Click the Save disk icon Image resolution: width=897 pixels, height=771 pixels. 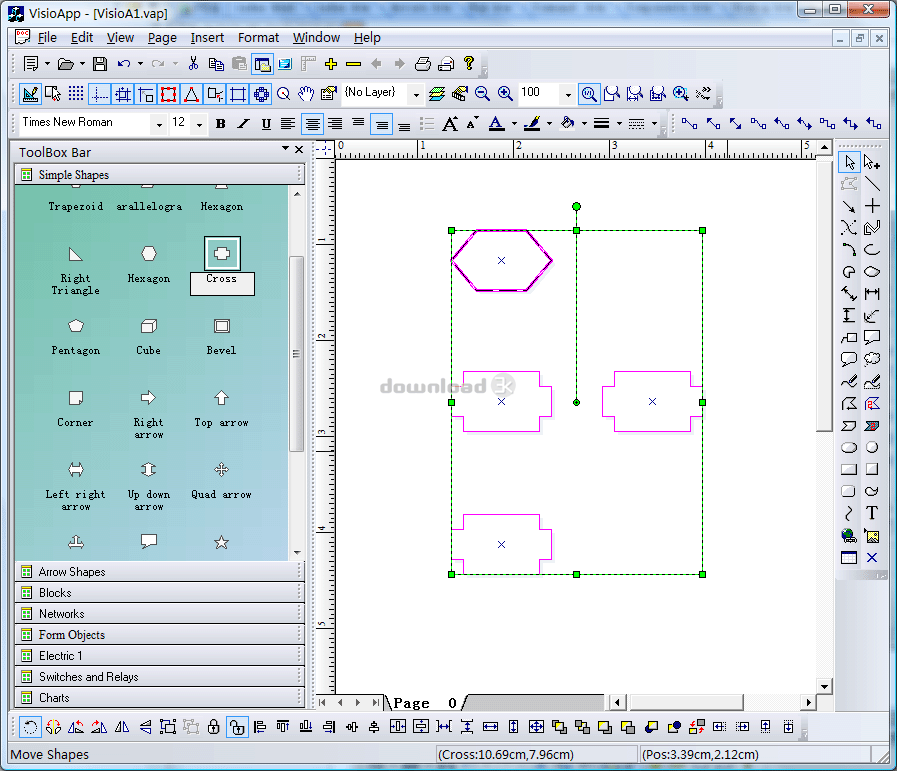point(99,64)
